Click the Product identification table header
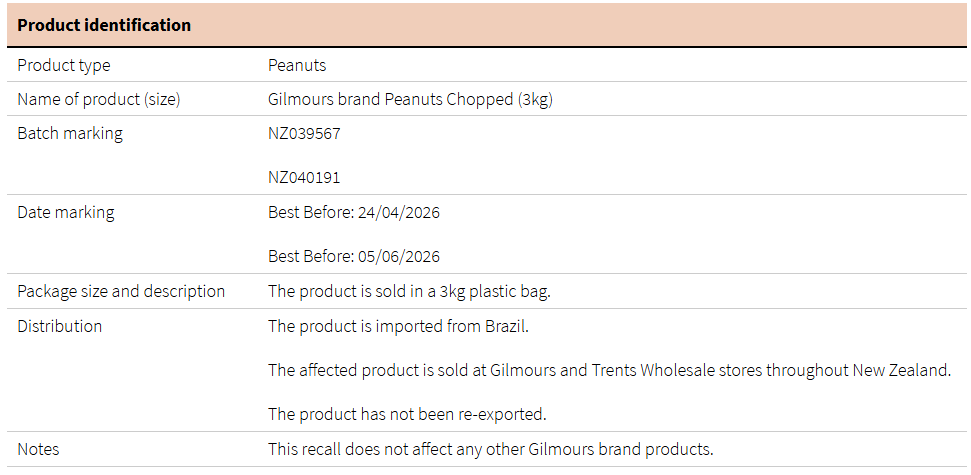The height and width of the screenshot is (475, 971). [104, 25]
